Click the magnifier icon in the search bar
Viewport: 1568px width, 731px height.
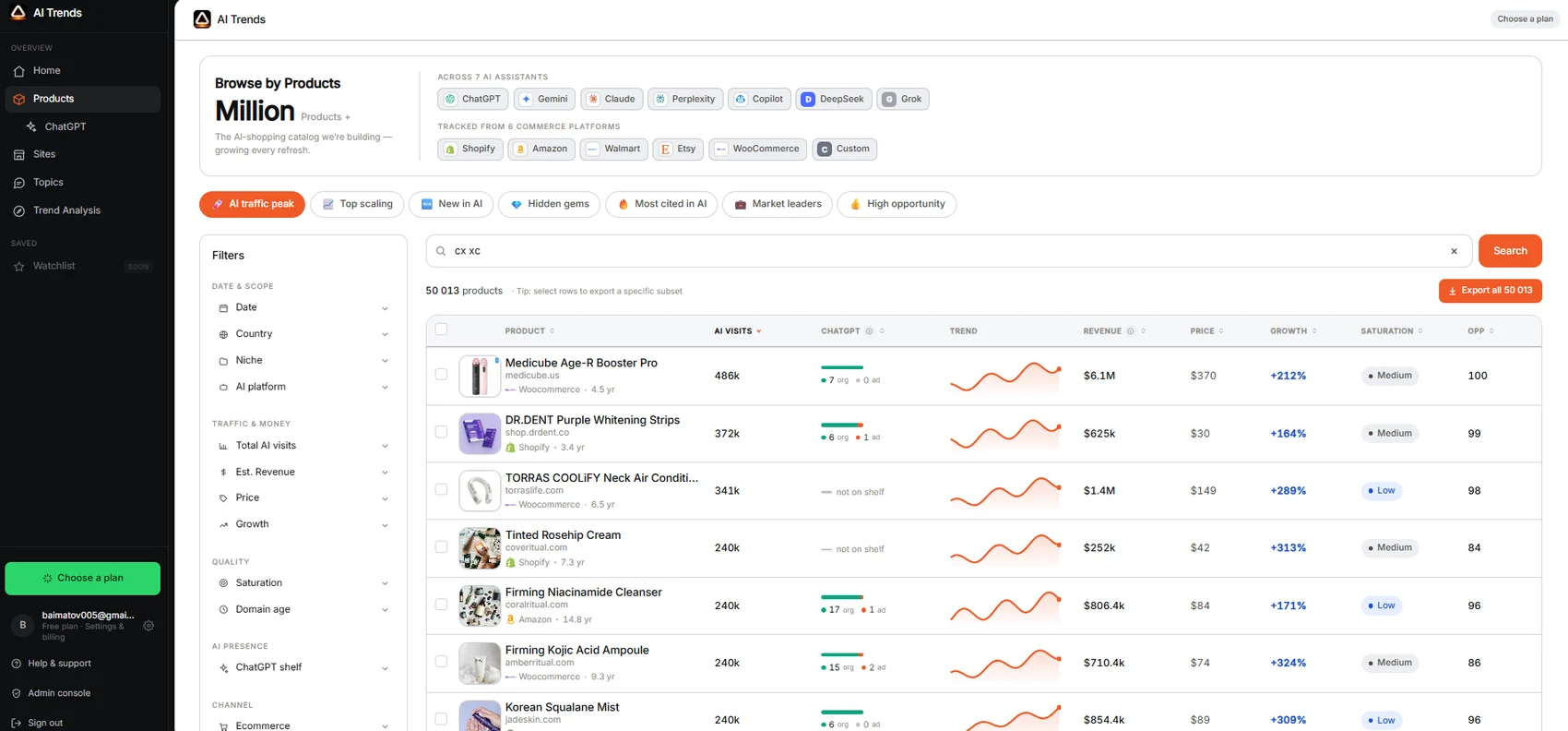coord(441,251)
